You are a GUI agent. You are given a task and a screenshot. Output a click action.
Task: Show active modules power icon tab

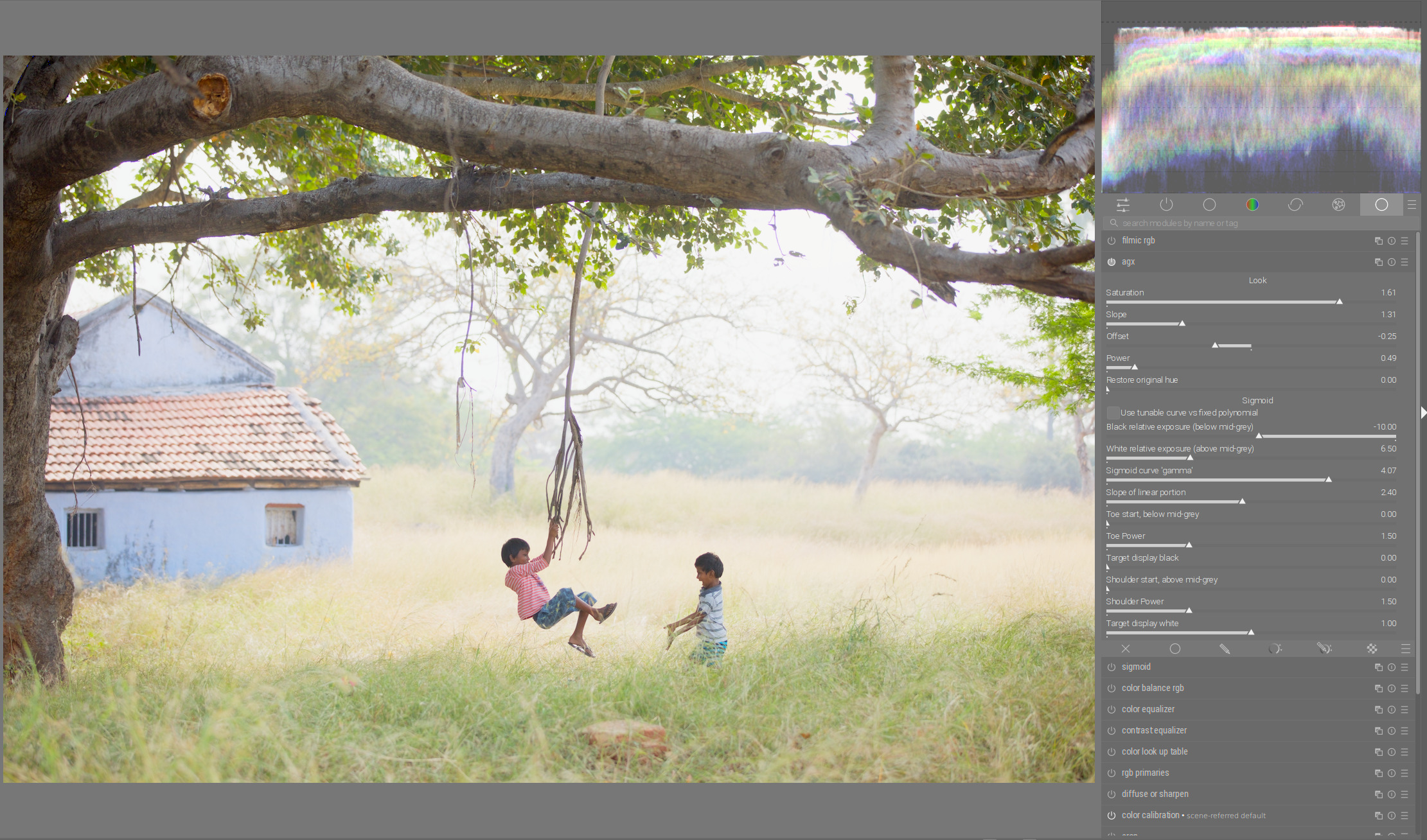(x=1166, y=205)
